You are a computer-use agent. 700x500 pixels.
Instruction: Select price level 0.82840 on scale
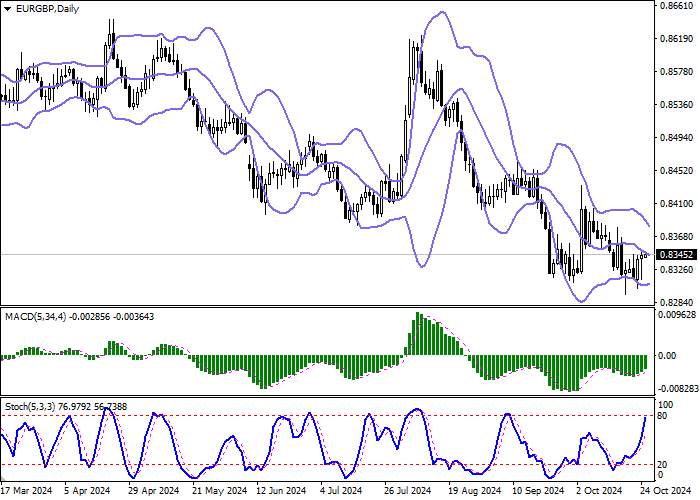[x=676, y=302]
